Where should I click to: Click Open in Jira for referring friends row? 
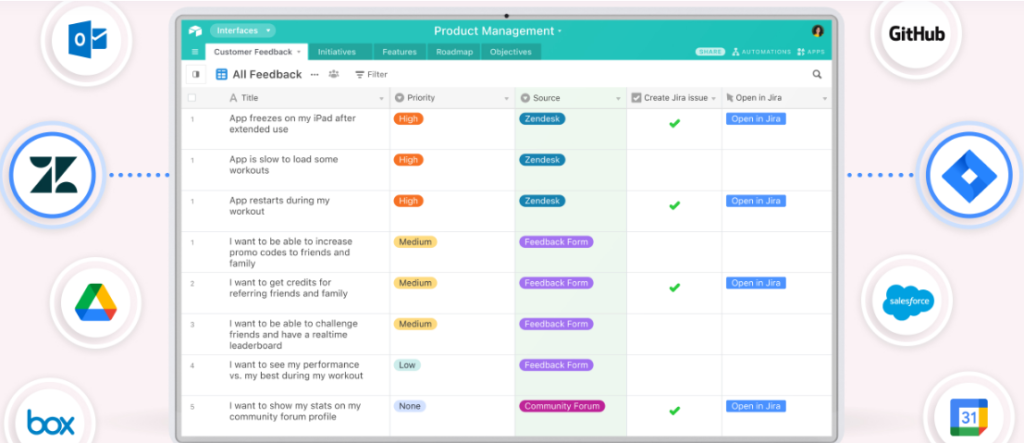756,283
